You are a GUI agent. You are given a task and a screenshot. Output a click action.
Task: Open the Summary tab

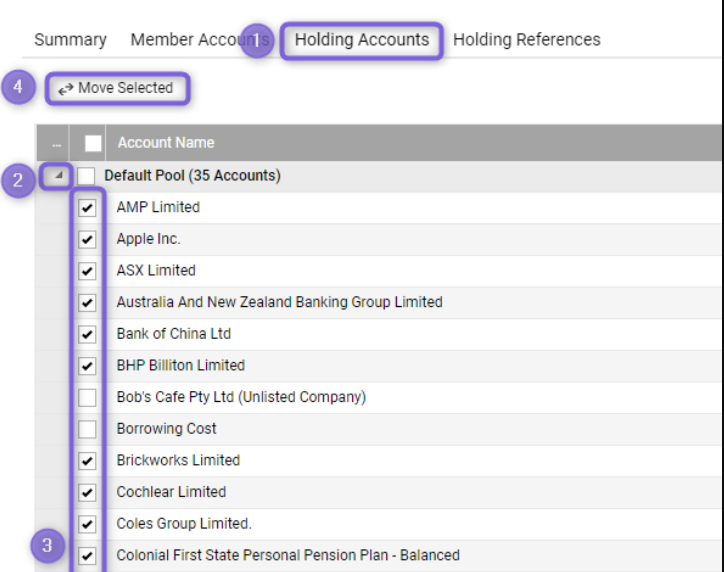[x=70, y=40]
